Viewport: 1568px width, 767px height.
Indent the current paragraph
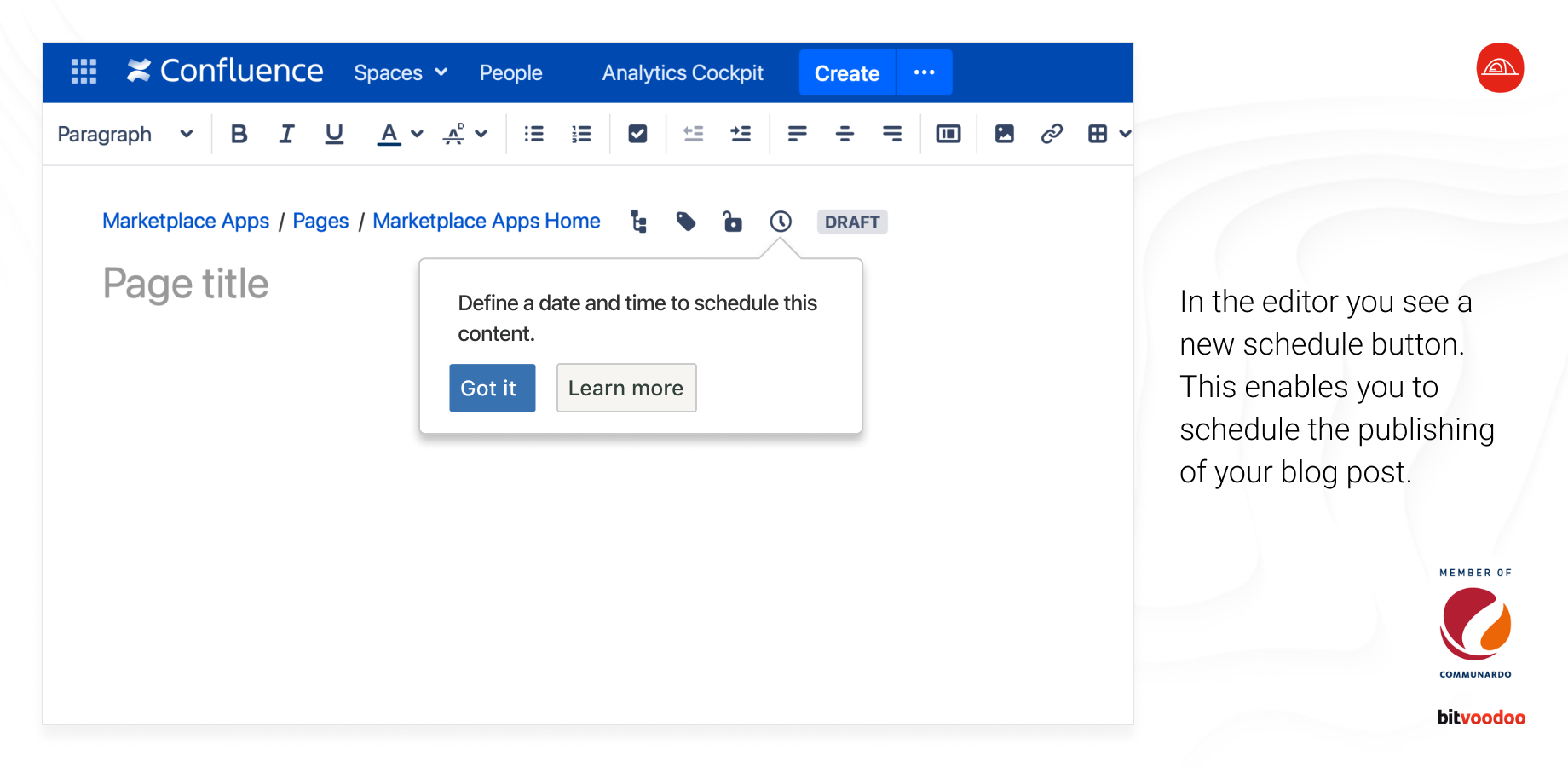(741, 134)
